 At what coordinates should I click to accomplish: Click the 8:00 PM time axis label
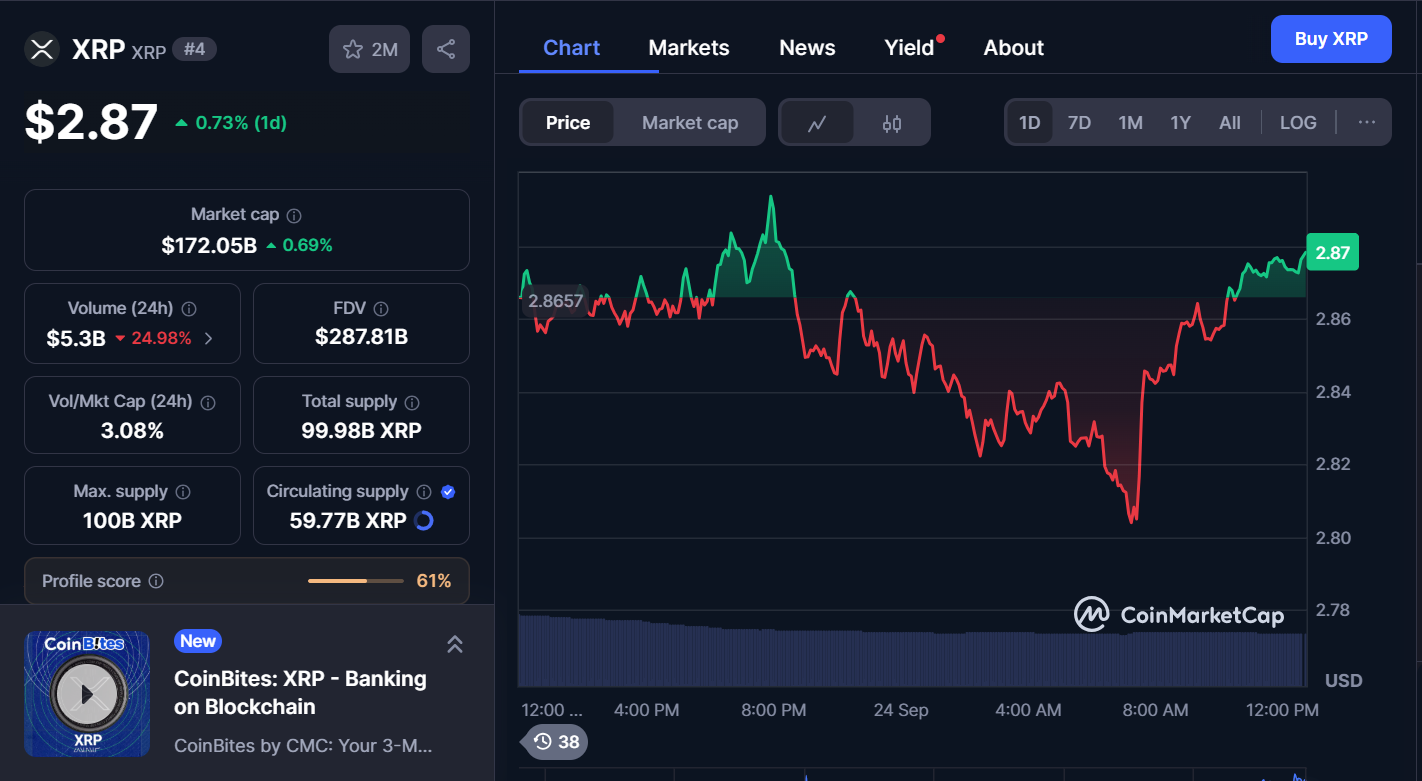pos(773,710)
